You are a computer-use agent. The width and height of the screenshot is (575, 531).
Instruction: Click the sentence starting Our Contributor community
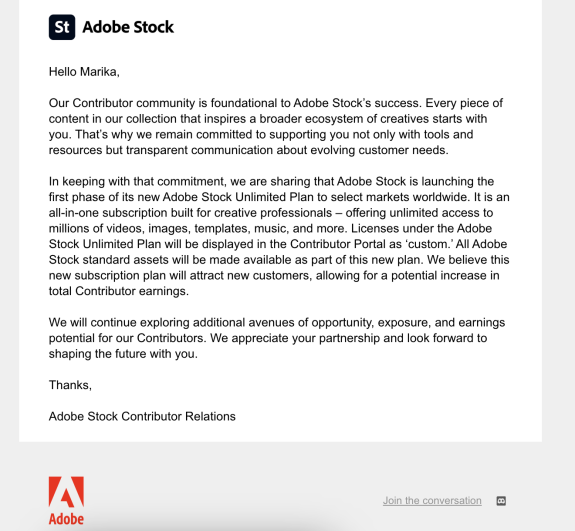[235, 103]
